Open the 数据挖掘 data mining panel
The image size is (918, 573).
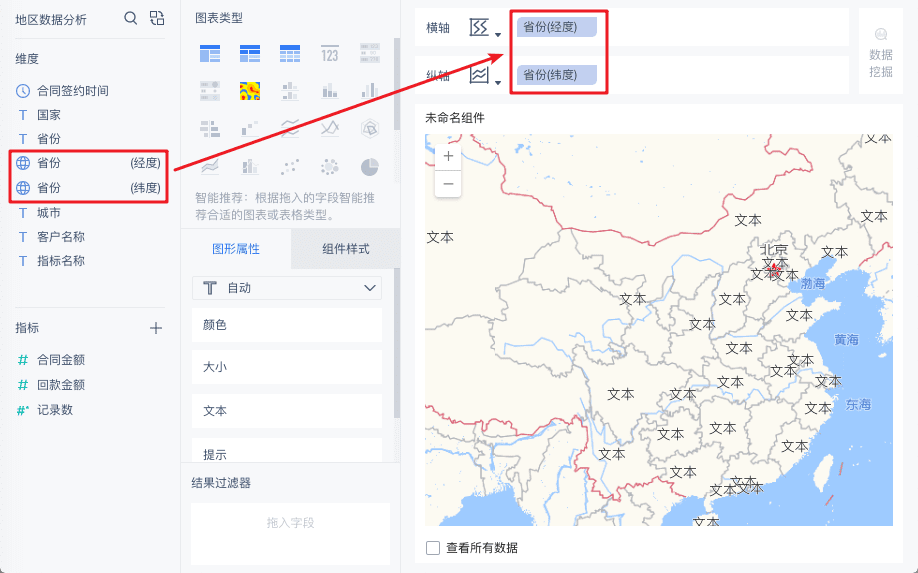[881, 52]
